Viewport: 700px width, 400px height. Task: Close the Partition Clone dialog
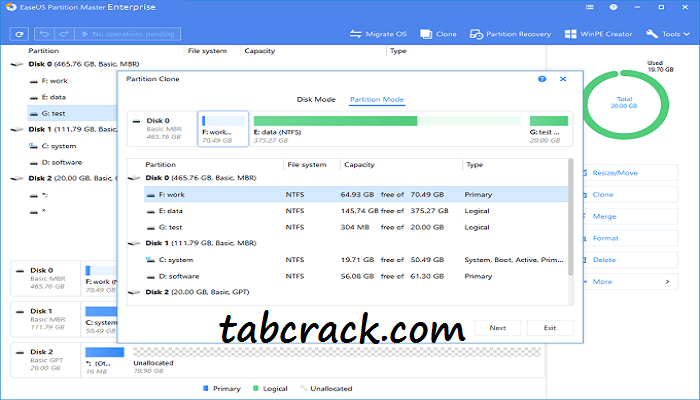point(563,79)
